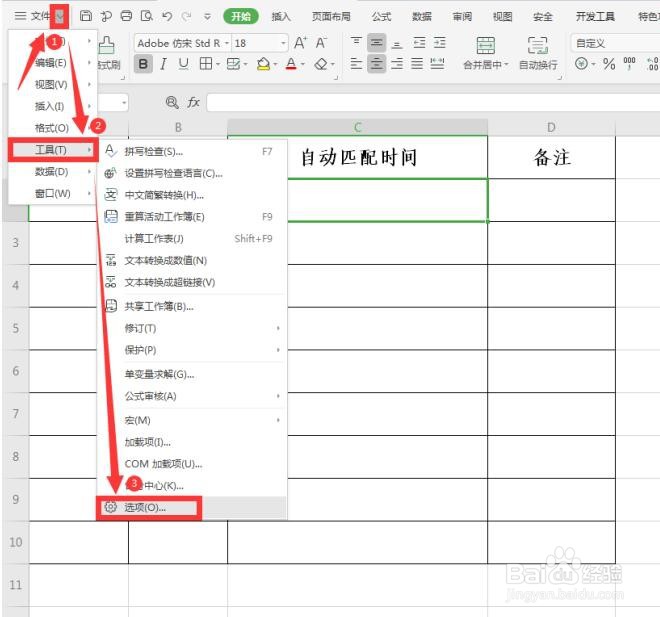The height and width of the screenshot is (617, 660).
Task: Click the Font Color A icon
Action: click(291, 64)
